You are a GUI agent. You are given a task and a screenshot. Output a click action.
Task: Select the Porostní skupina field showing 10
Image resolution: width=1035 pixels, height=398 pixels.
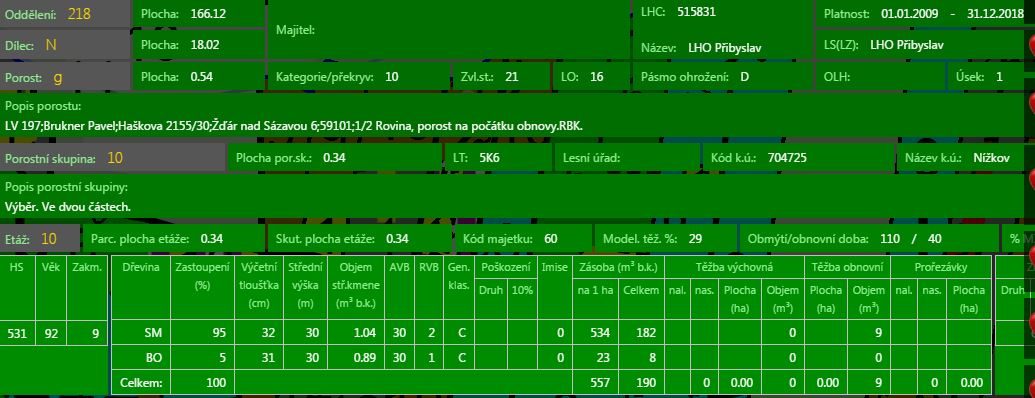112,158
